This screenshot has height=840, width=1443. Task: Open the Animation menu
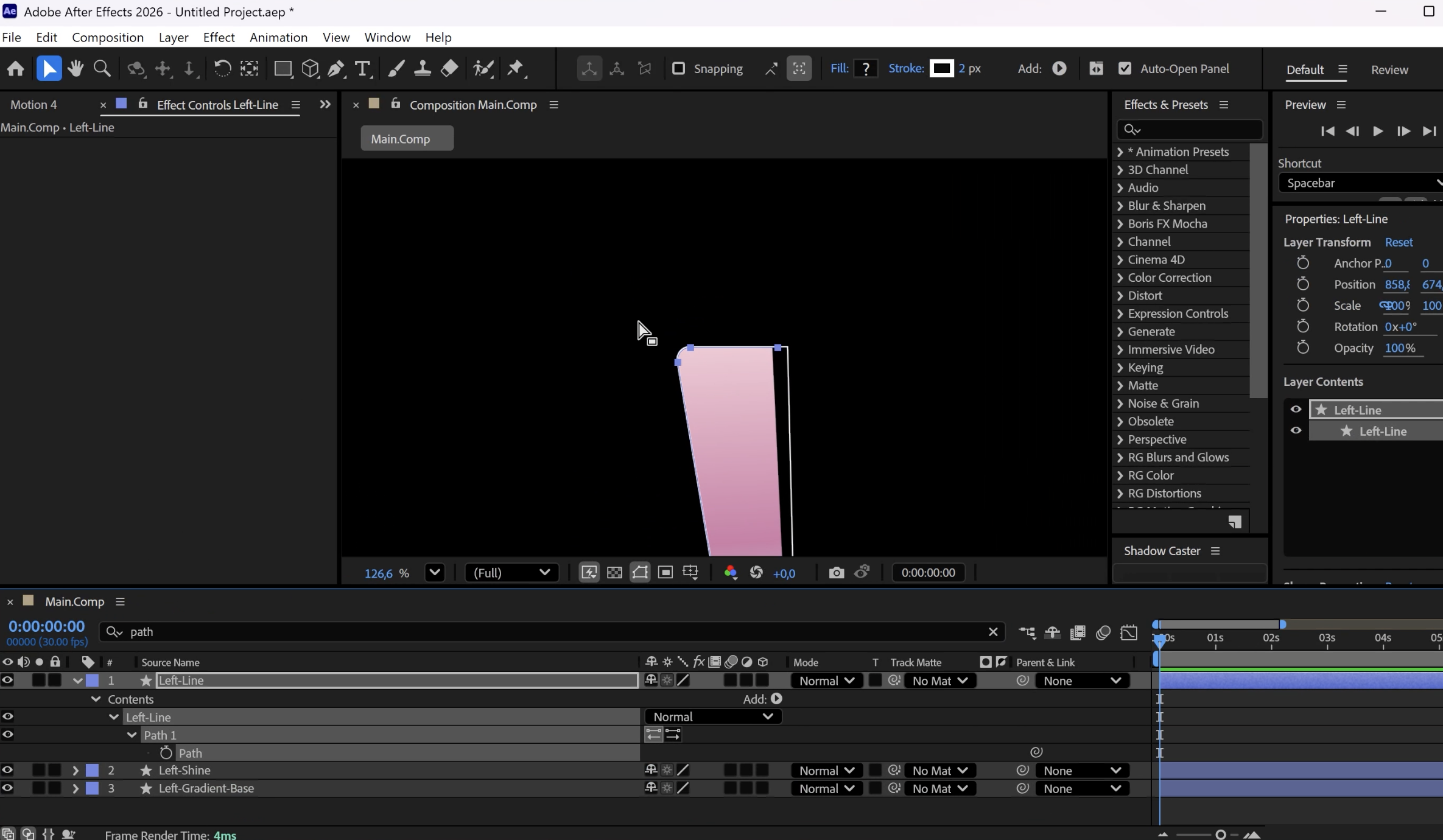(278, 38)
